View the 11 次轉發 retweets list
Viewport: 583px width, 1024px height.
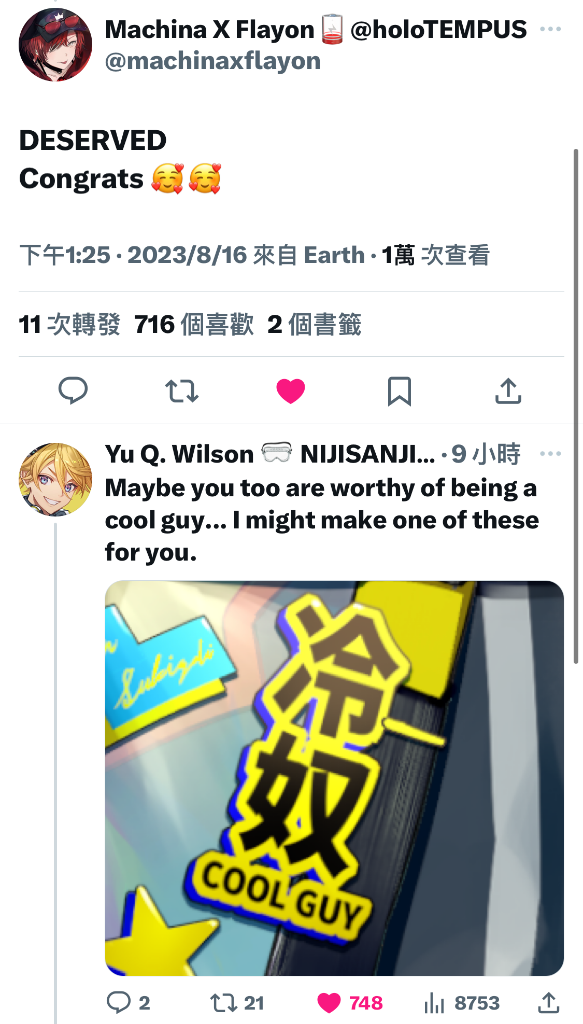pos(70,324)
